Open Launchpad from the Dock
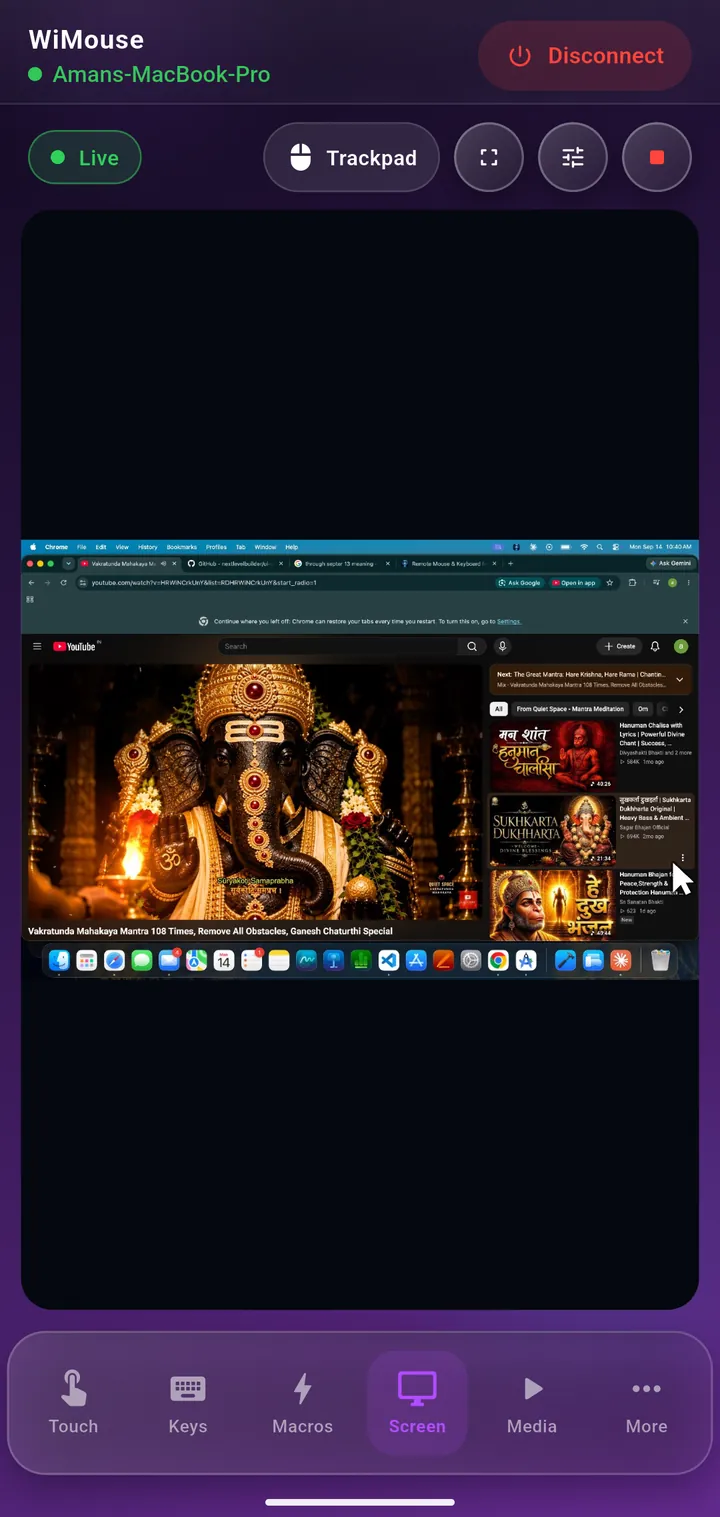Image resolution: width=720 pixels, height=1517 pixels. (87, 960)
